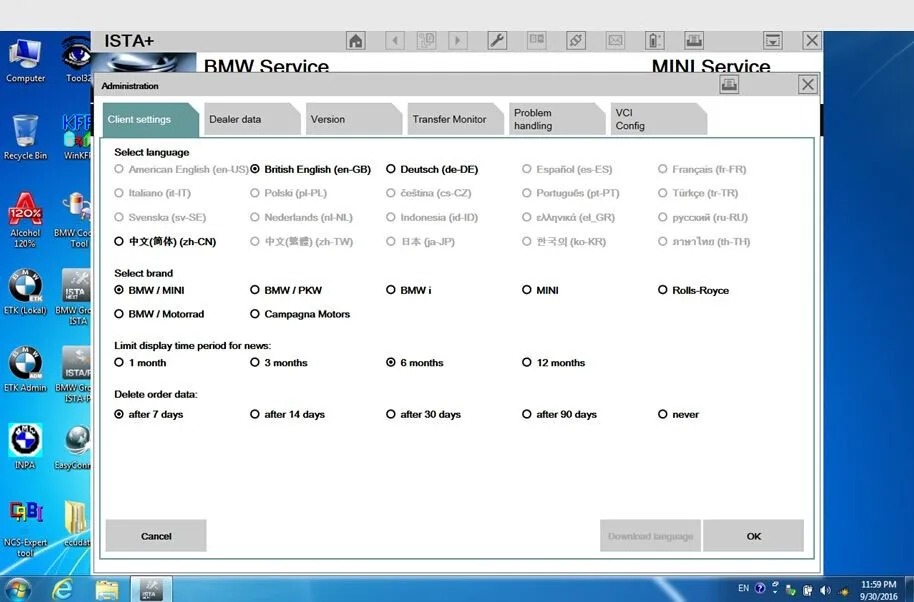
Task: Go to the ISTA+ home screen icon
Action: point(356,41)
